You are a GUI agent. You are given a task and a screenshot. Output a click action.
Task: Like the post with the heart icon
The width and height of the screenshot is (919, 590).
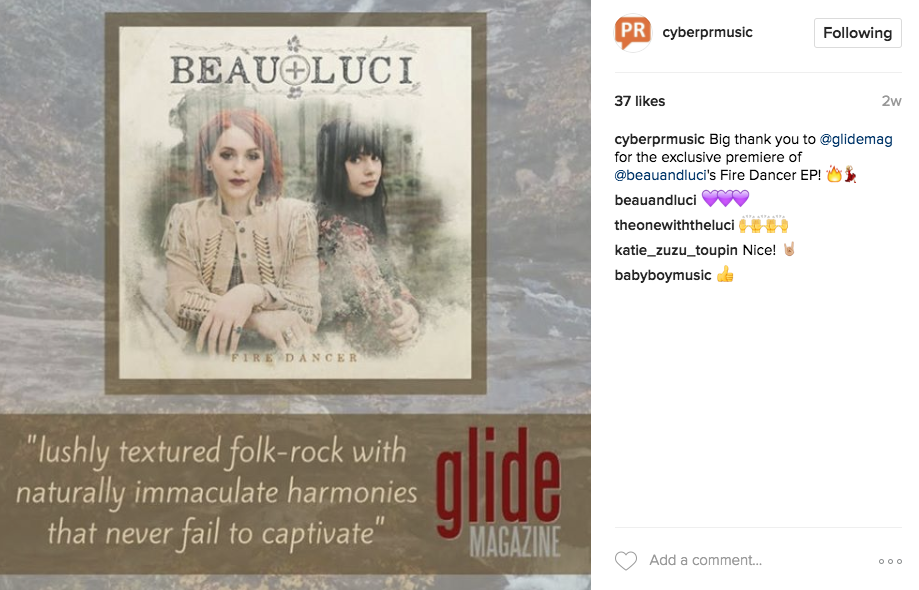pyautogui.click(x=625, y=561)
